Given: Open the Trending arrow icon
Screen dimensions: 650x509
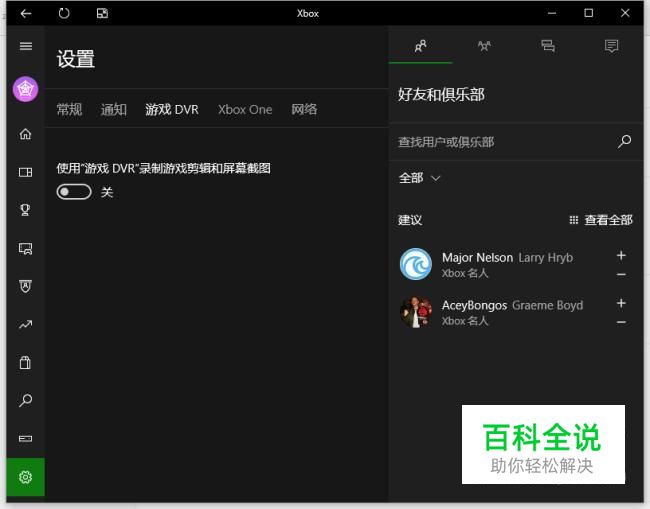Looking at the screenshot, I should click(25, 325).
